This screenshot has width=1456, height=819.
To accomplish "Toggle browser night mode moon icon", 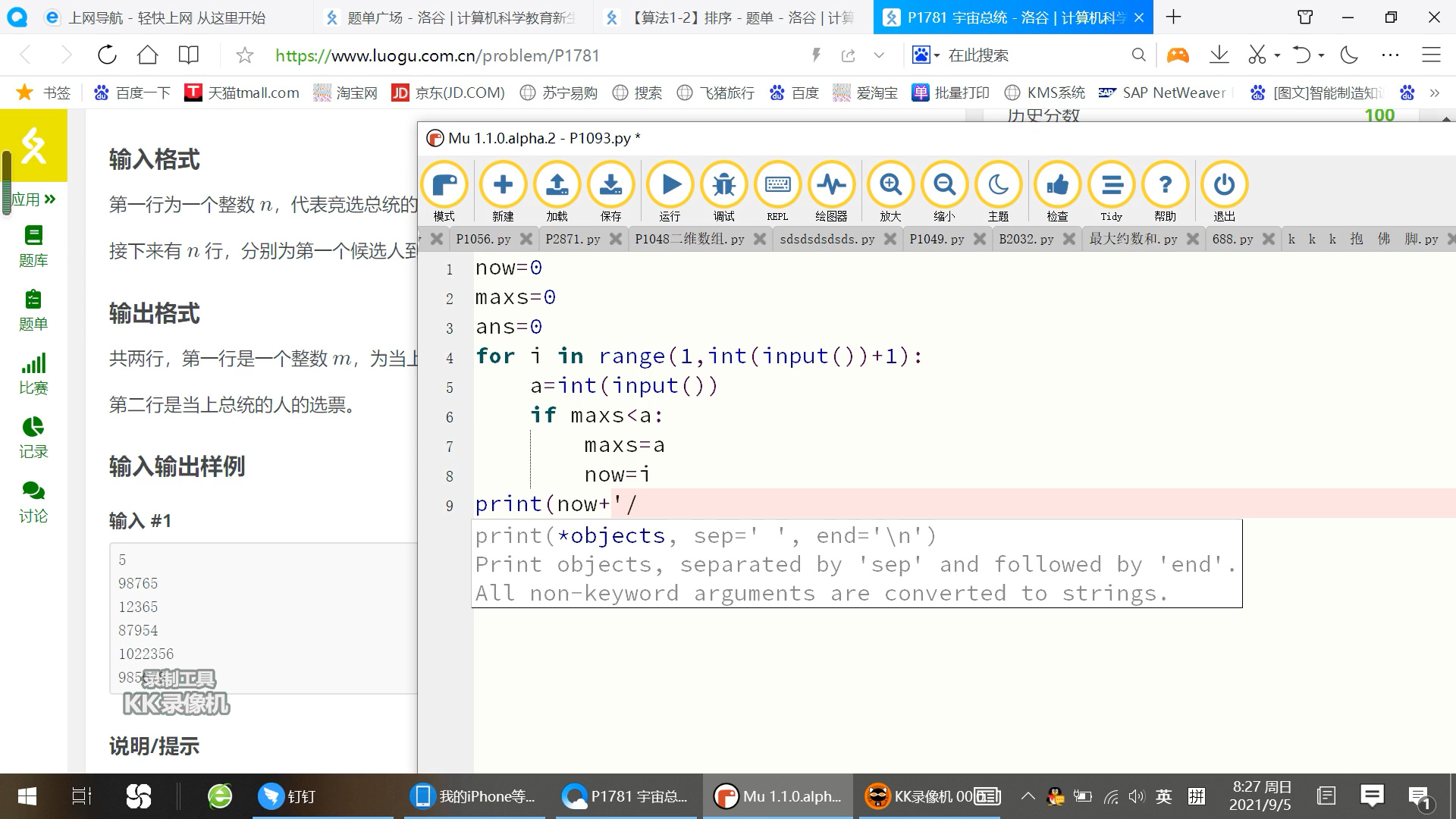I will [1349, 55].
